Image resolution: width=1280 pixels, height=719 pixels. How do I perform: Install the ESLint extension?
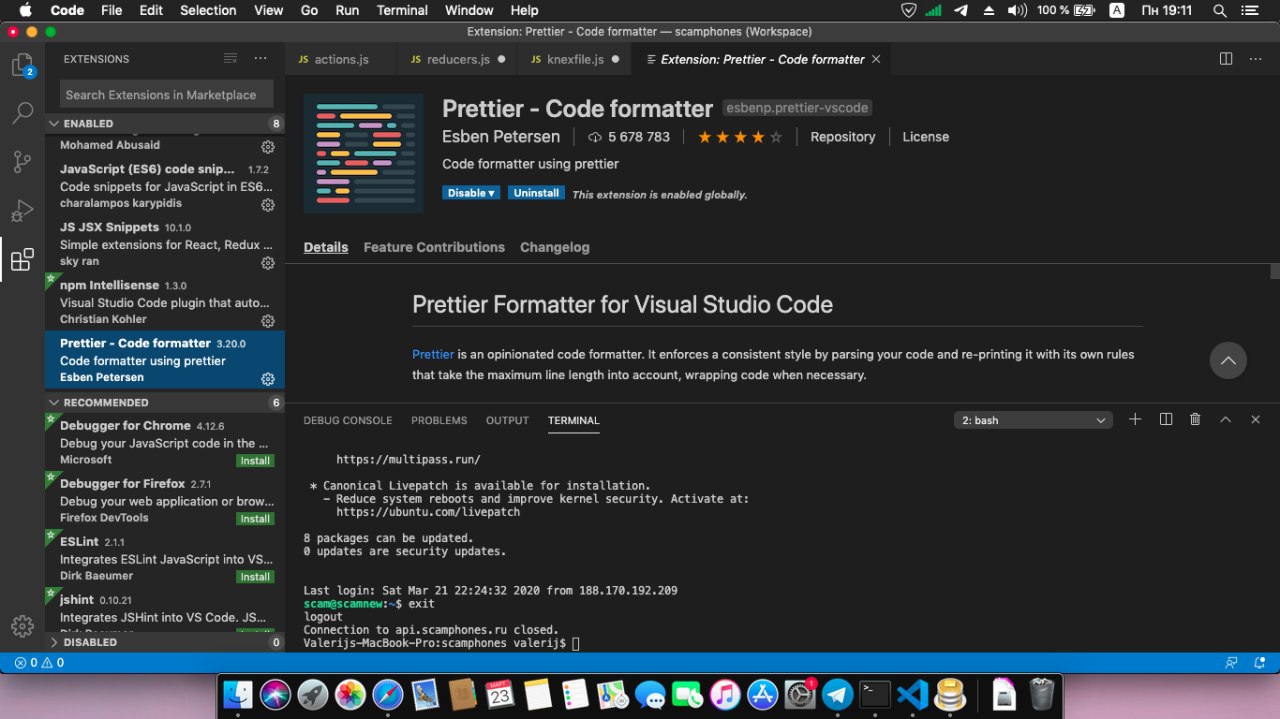coord(255,577)
